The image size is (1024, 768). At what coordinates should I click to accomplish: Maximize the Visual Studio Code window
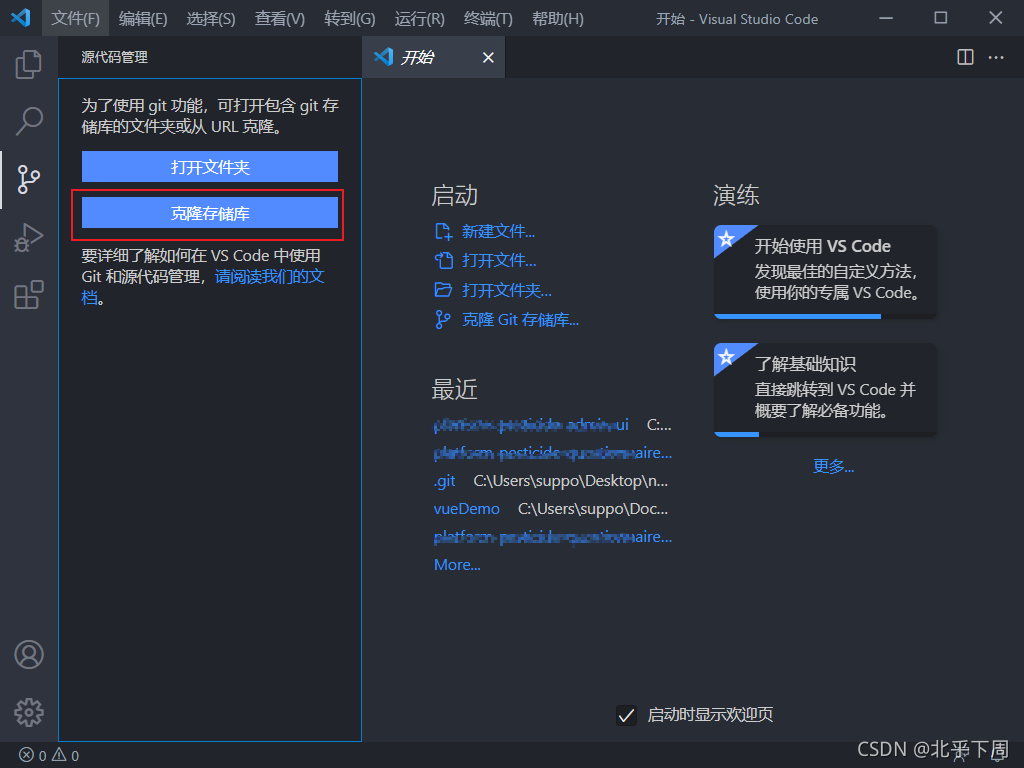pyautogui.click(x=940, y=18)
